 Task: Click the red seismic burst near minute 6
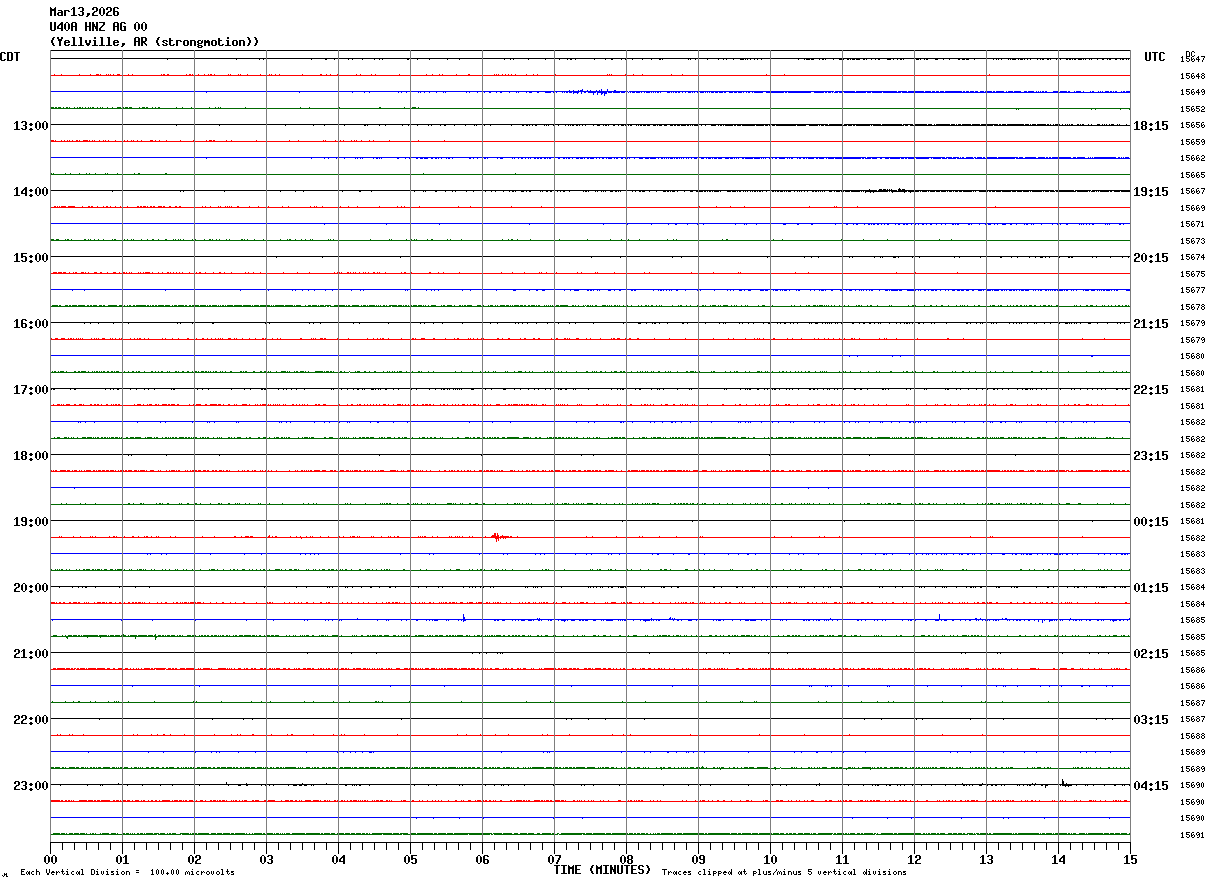499,537
